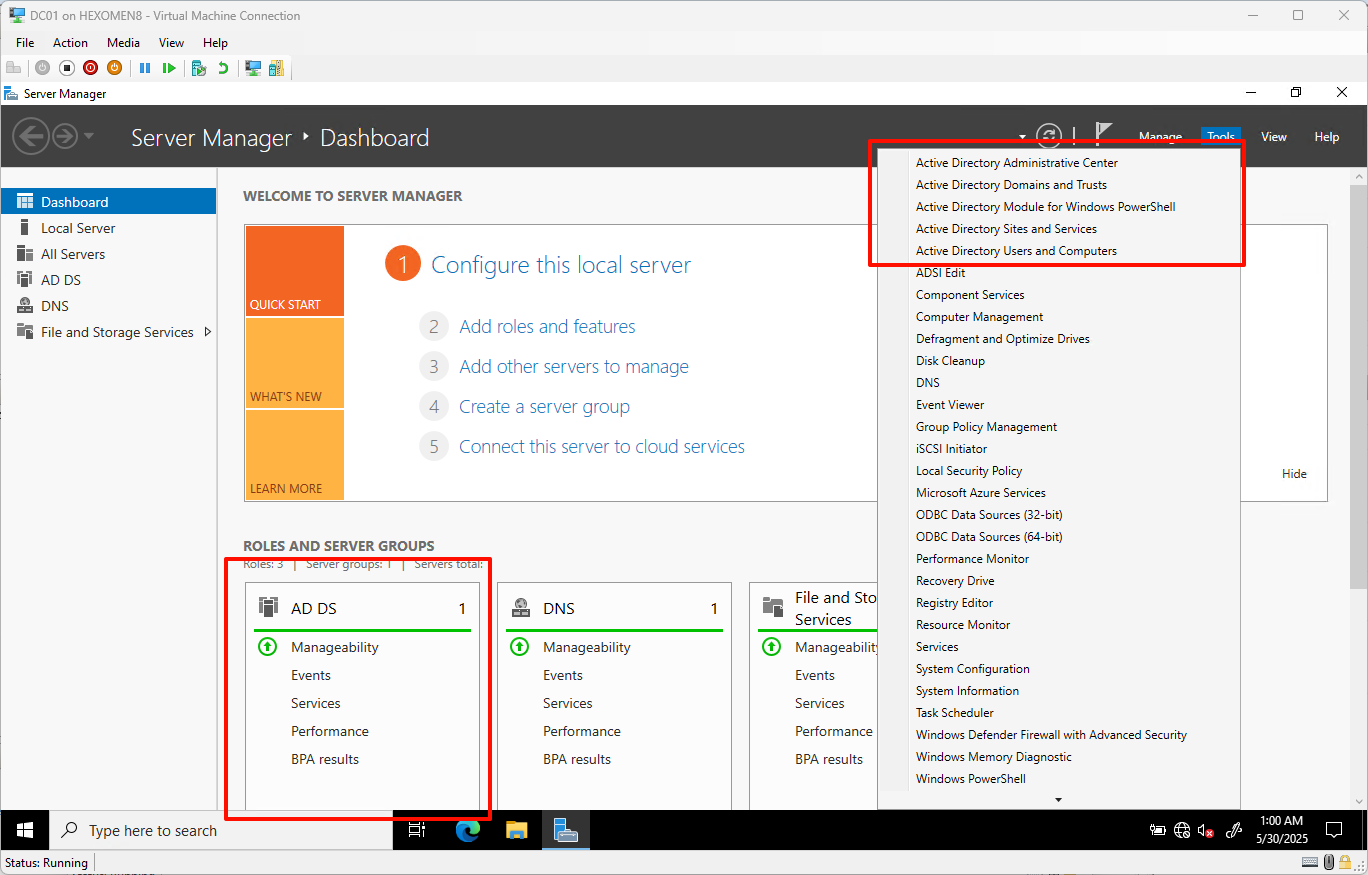Open the taskbar clock showing 1:00 AM
The image size is (1368, 875).
pyautogui.click(x=1281, y=830)
